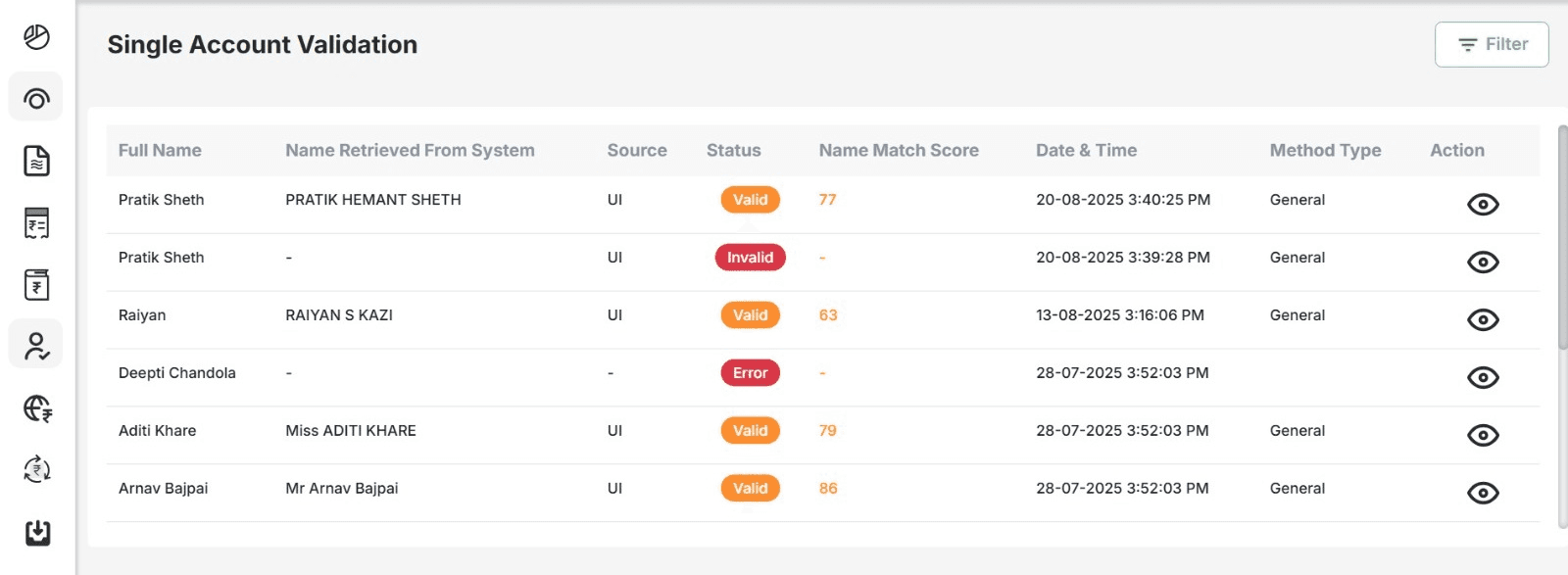View details of valid Pratik Sheth record
Viewport: 1568px width, 575px height.
(x=1482, y=204)
